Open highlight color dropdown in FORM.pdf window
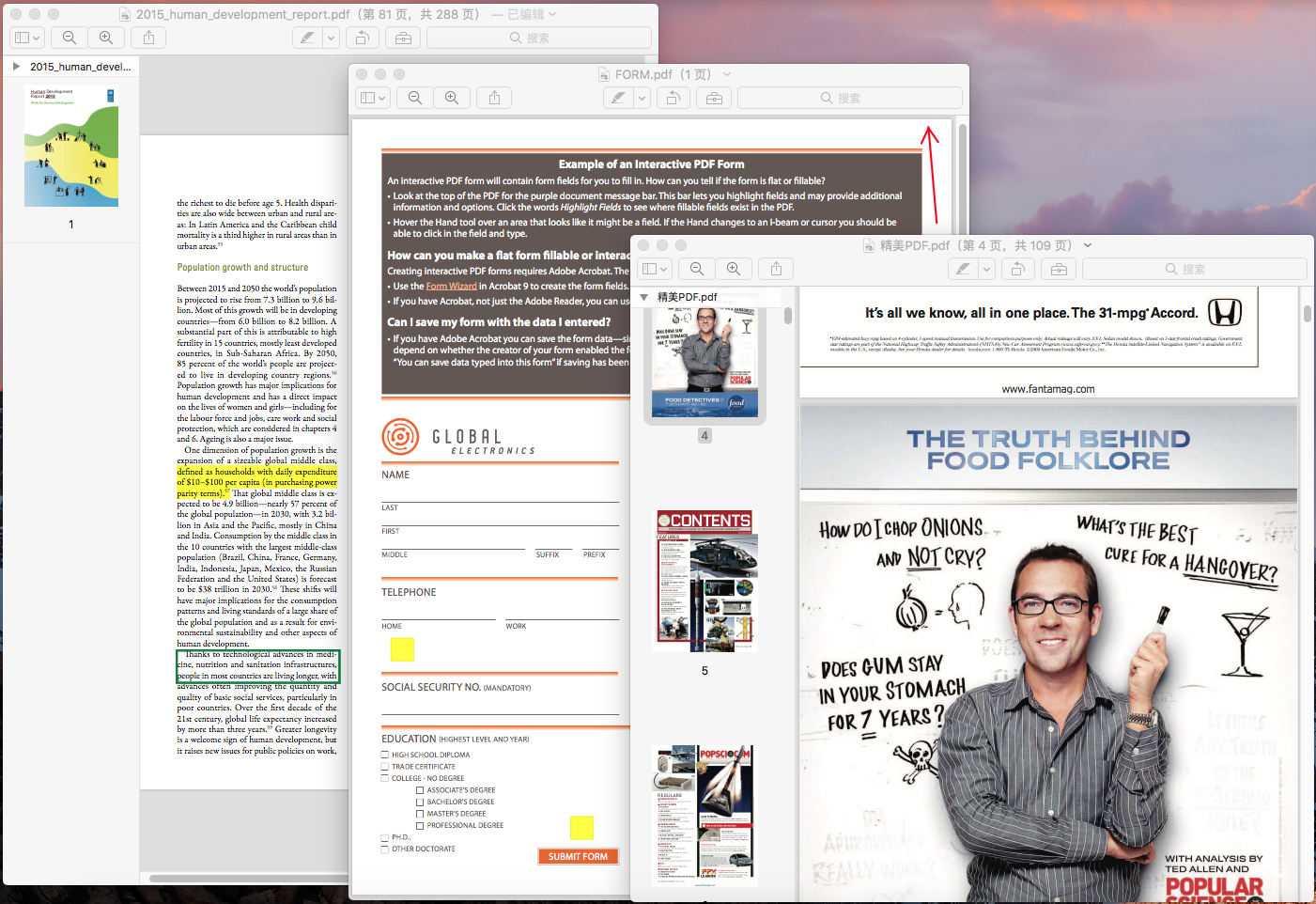The image size is (1316, 904). pyautogui.click(x=642, y=98)
